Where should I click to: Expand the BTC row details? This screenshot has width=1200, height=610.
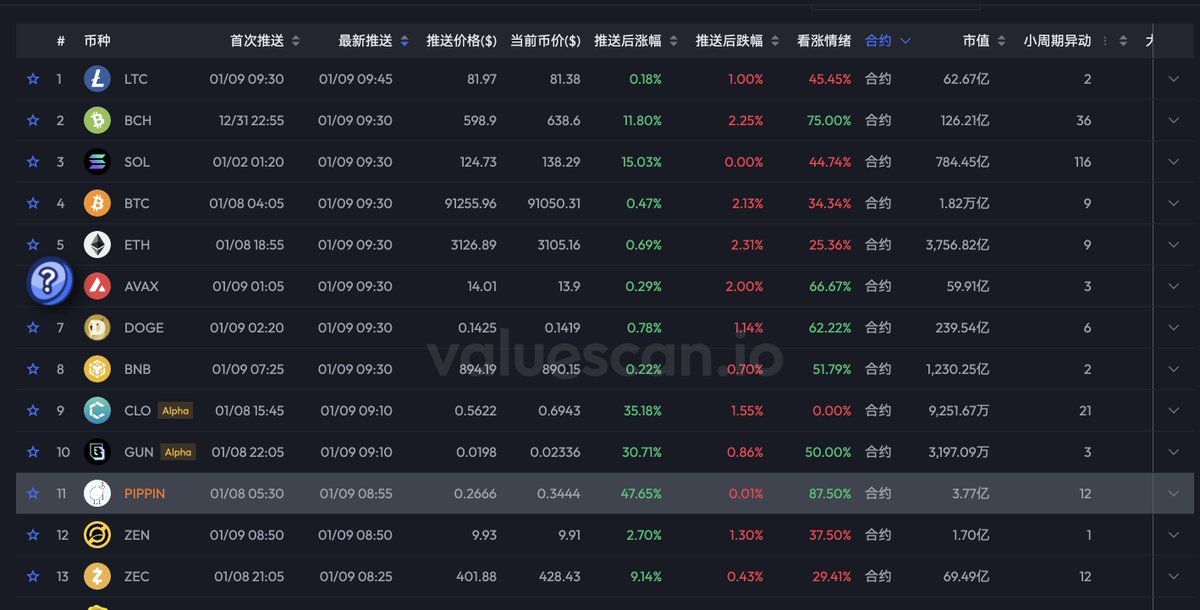coord(1174,203)
